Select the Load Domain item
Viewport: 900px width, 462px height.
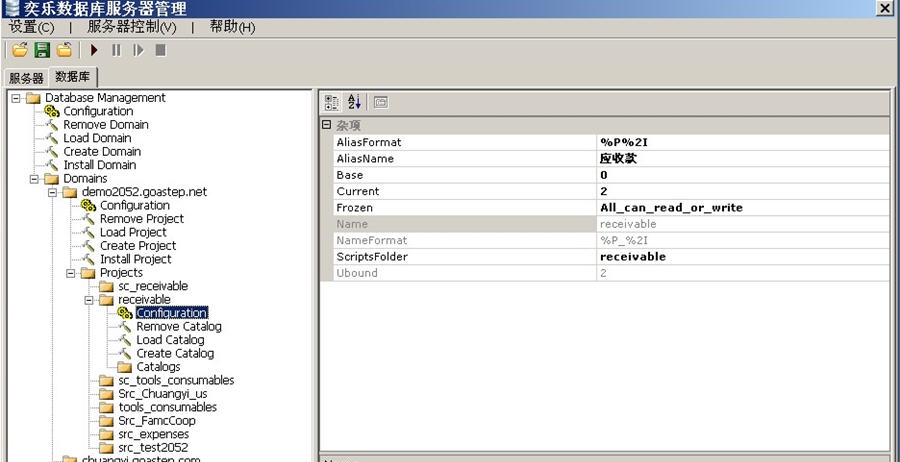click(x=97, y=138)
